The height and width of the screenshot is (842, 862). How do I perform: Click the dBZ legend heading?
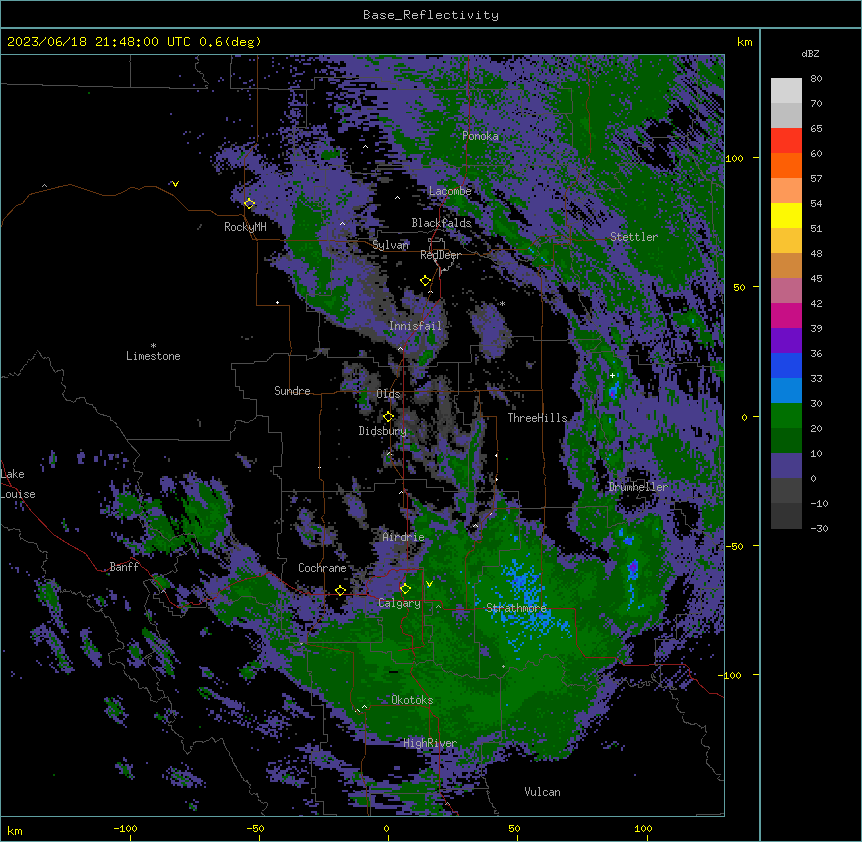point(810,54)
